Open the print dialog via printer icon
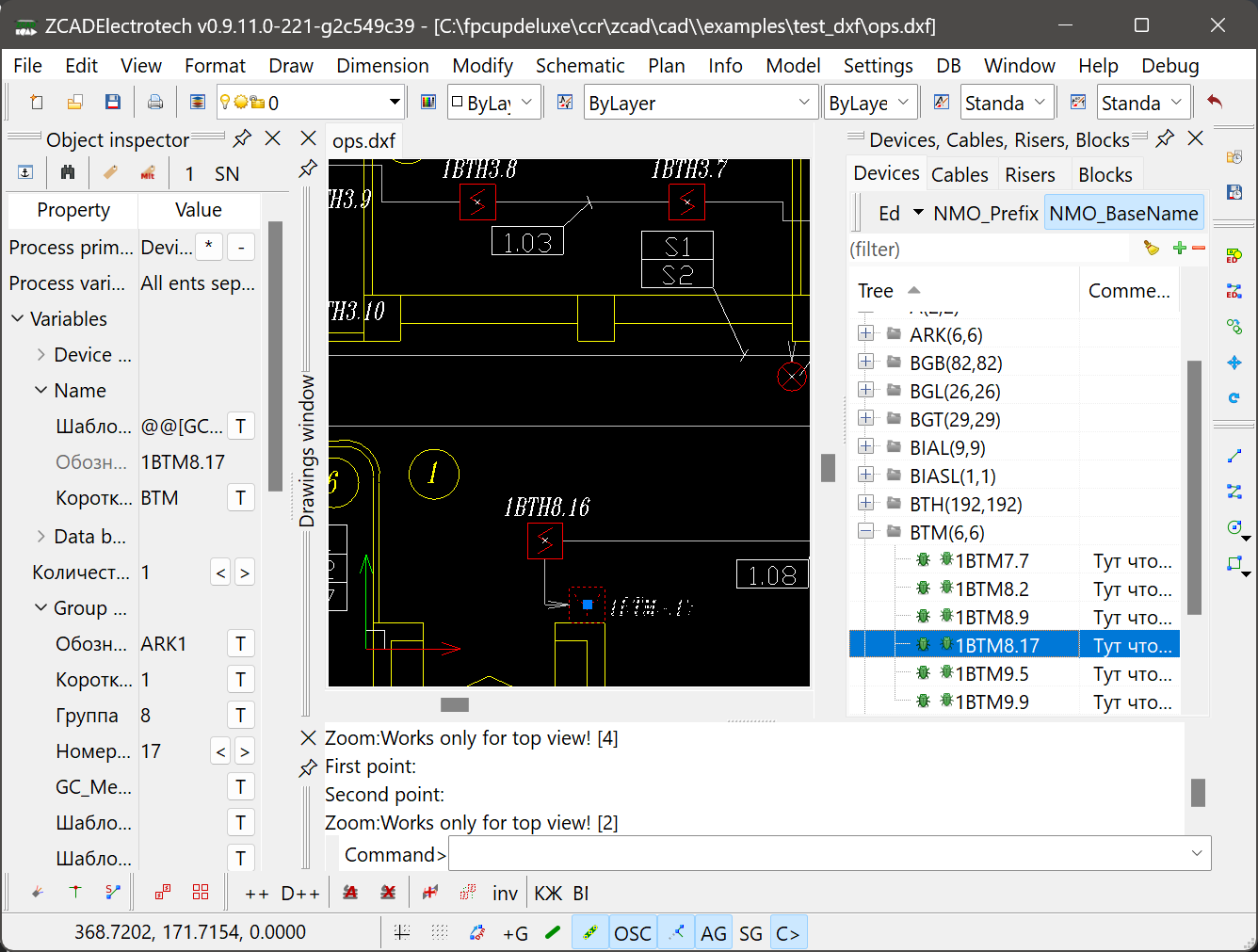This screenshot has width=1258, height=952. 155,101
